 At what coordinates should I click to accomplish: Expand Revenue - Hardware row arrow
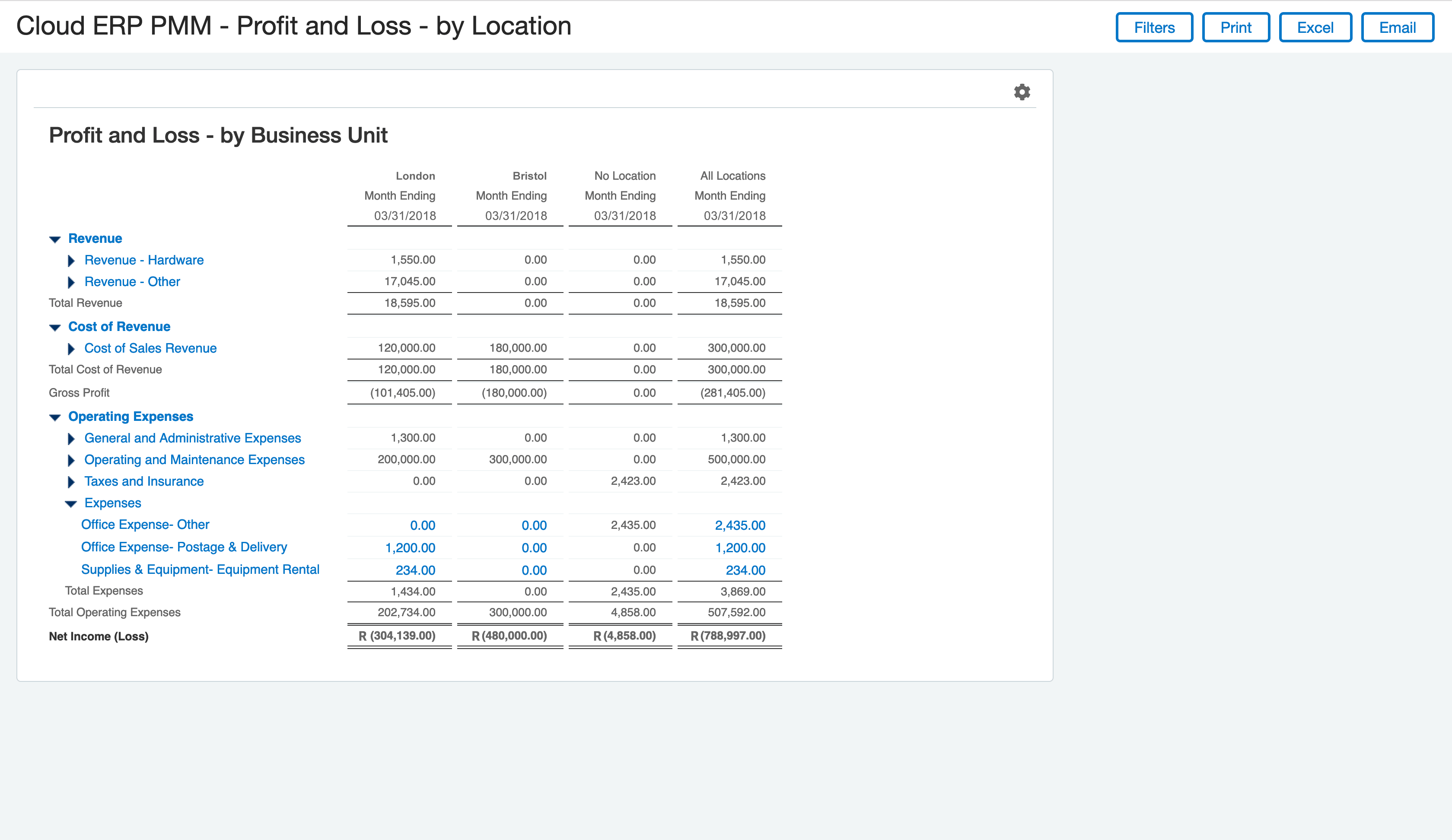point(71,261)
